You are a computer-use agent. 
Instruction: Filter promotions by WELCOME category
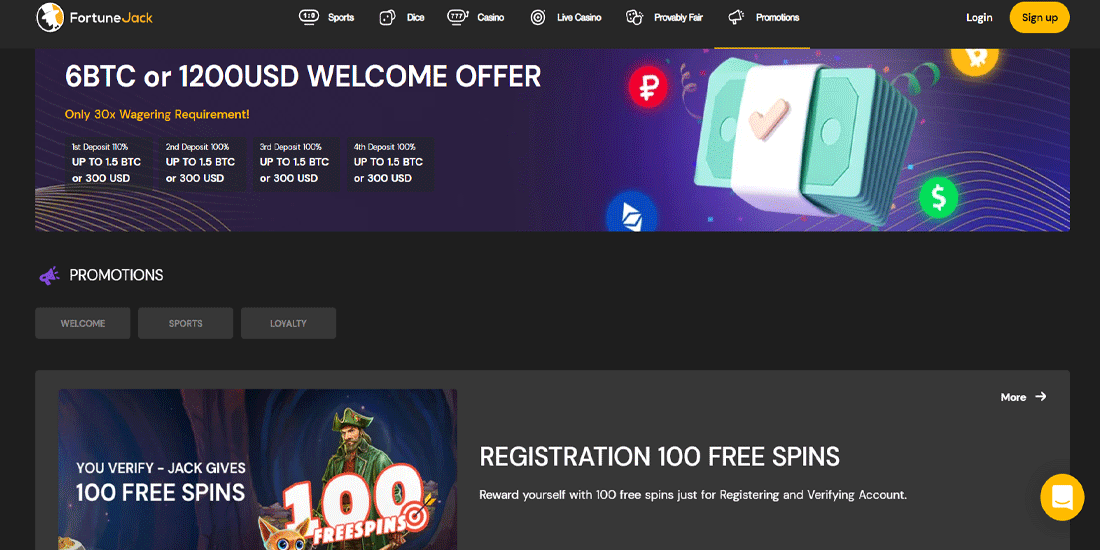[x=83, y=323]
